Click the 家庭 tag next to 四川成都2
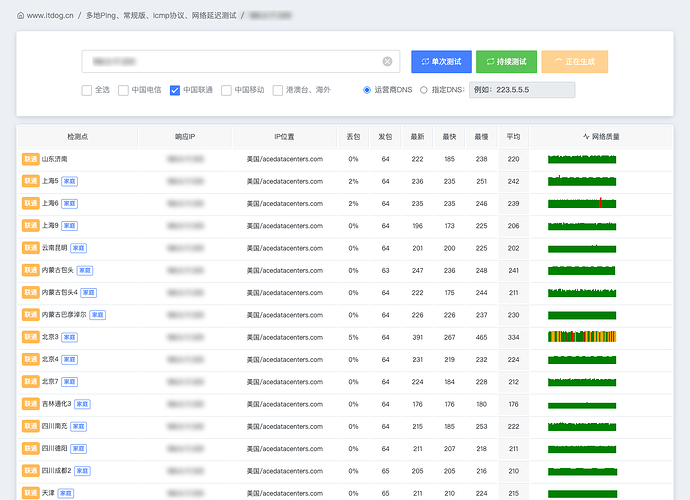 click(82, 471)
